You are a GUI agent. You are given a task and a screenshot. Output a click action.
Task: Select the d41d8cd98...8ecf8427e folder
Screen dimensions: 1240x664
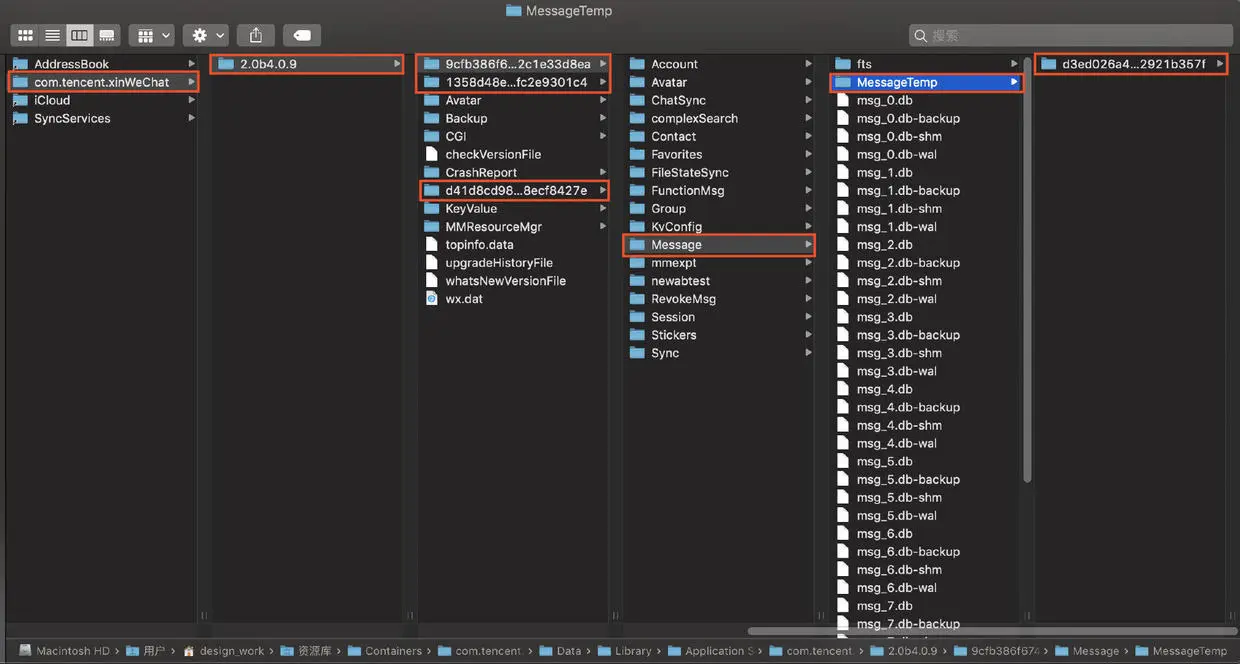coord(514,190)
